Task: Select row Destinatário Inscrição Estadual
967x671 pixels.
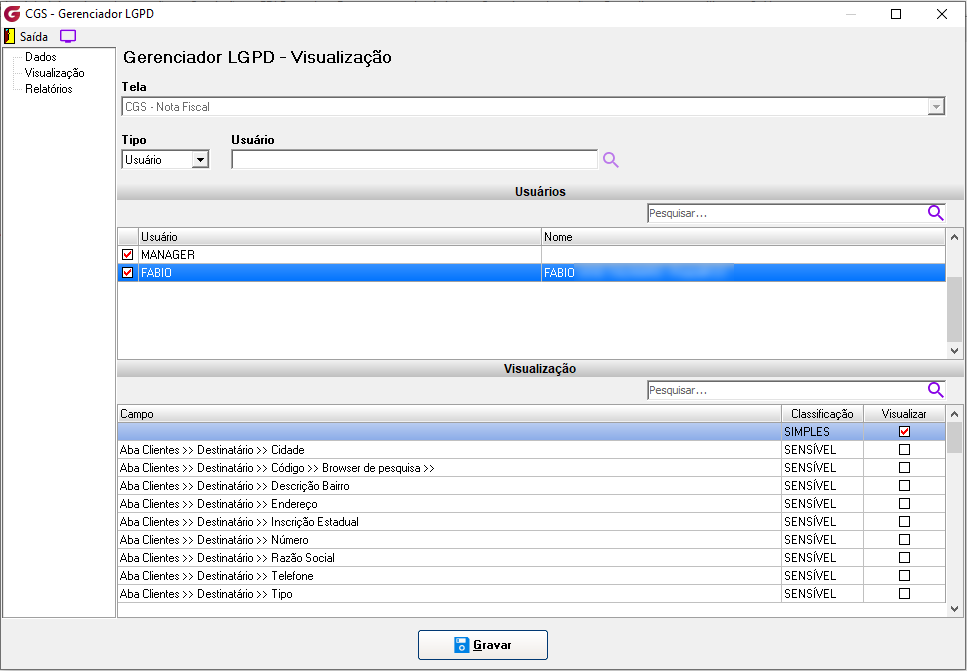Action: pos(532,522)
